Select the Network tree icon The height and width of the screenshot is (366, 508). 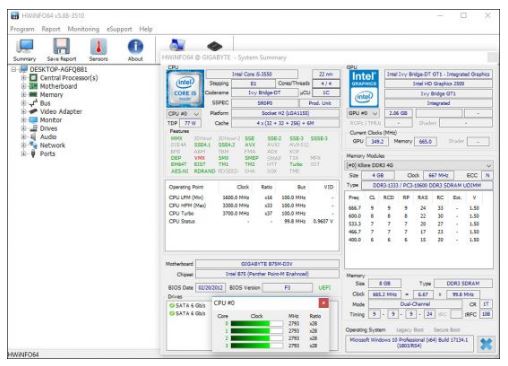(x=33, y=145)
